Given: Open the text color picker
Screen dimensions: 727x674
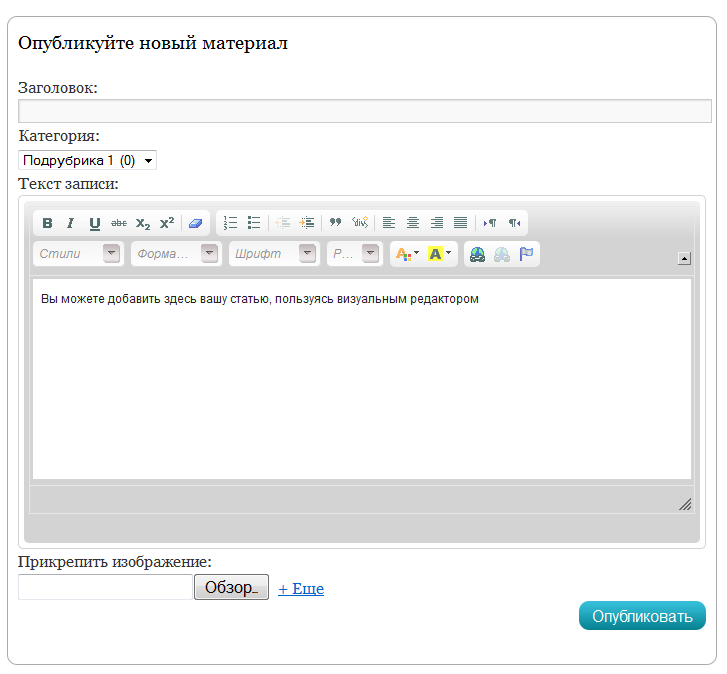Looking at the screenshot, I should point(407,254).
